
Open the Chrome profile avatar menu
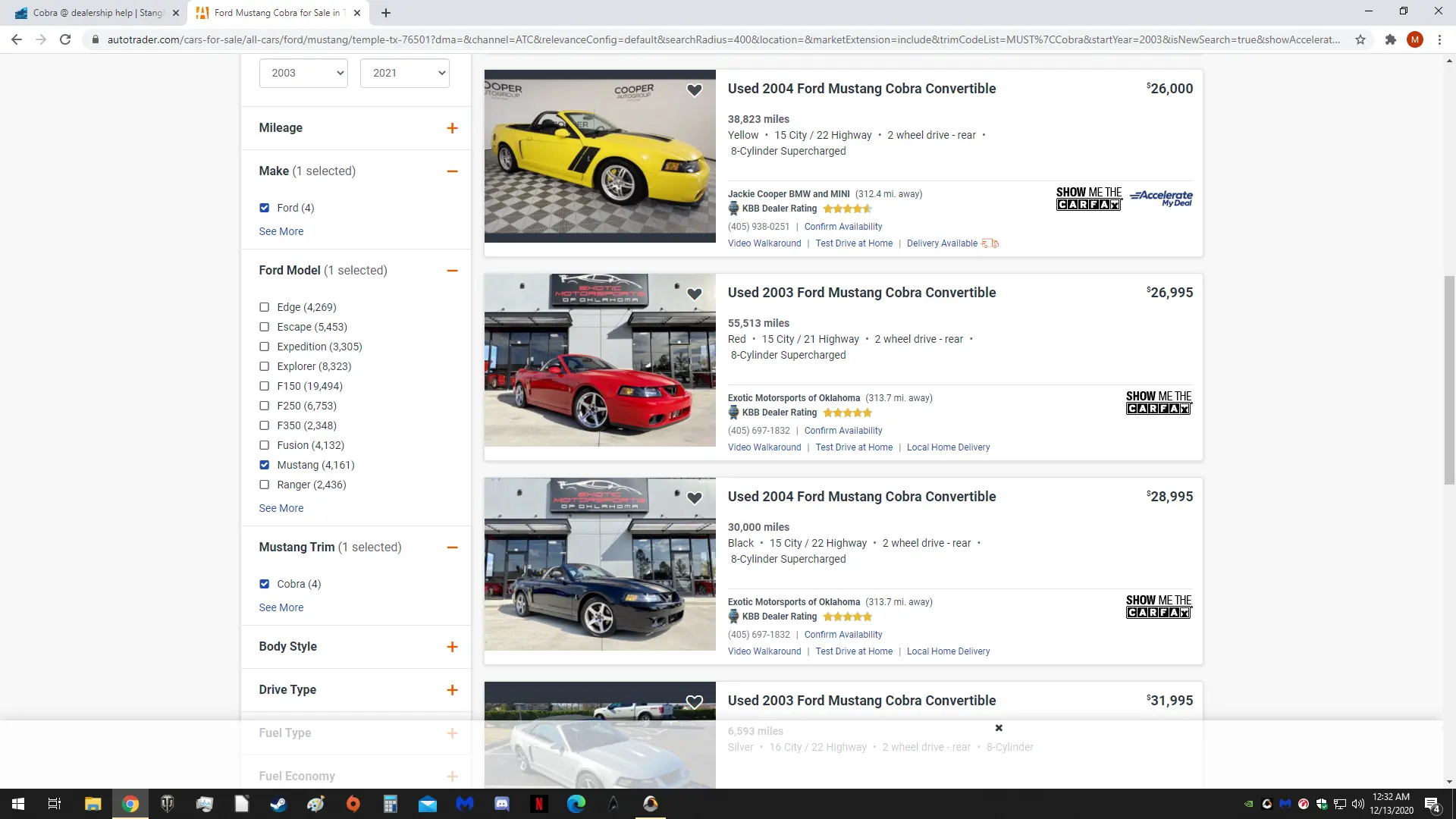[x=1415, y=39]
